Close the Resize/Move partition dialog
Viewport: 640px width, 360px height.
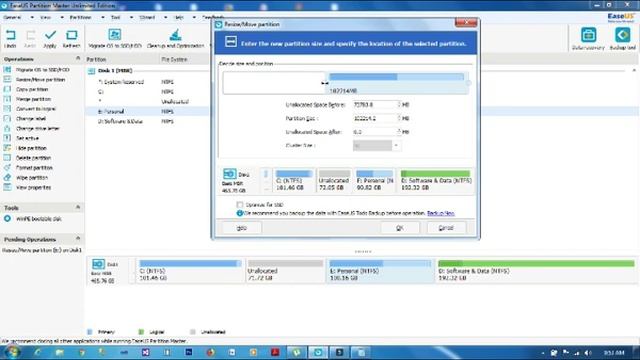[466, 22]
